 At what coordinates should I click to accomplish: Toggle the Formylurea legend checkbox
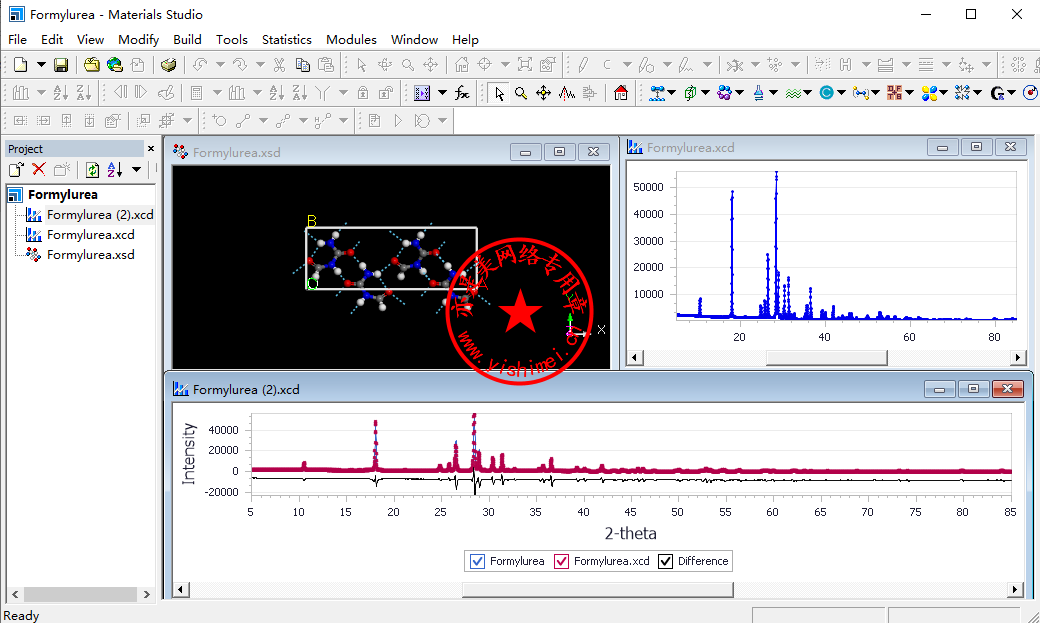point(478,561)
